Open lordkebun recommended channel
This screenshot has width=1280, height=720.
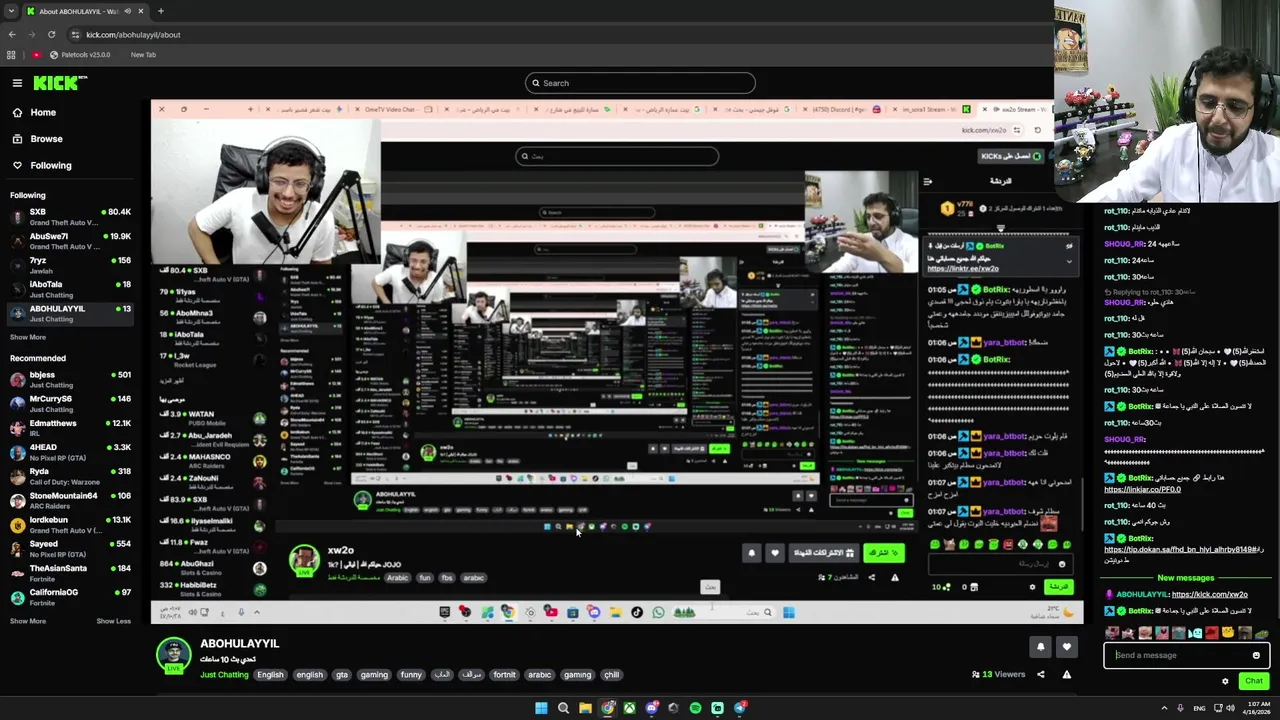(70, 524)
